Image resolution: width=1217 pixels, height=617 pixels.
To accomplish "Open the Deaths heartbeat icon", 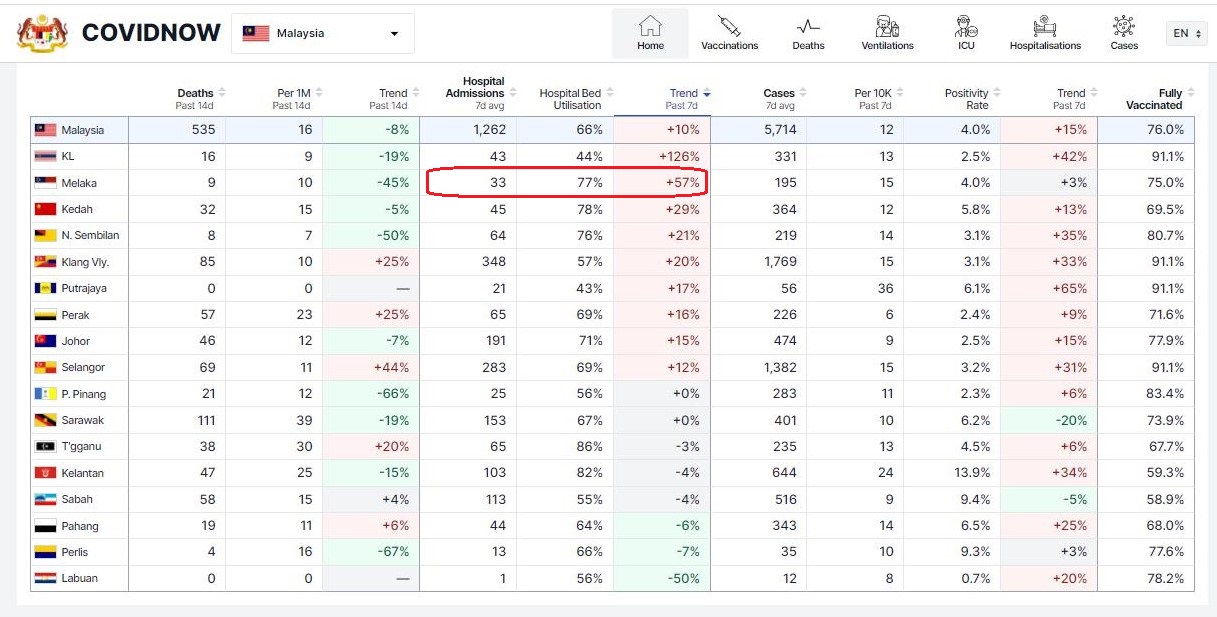I will (808, 25).
